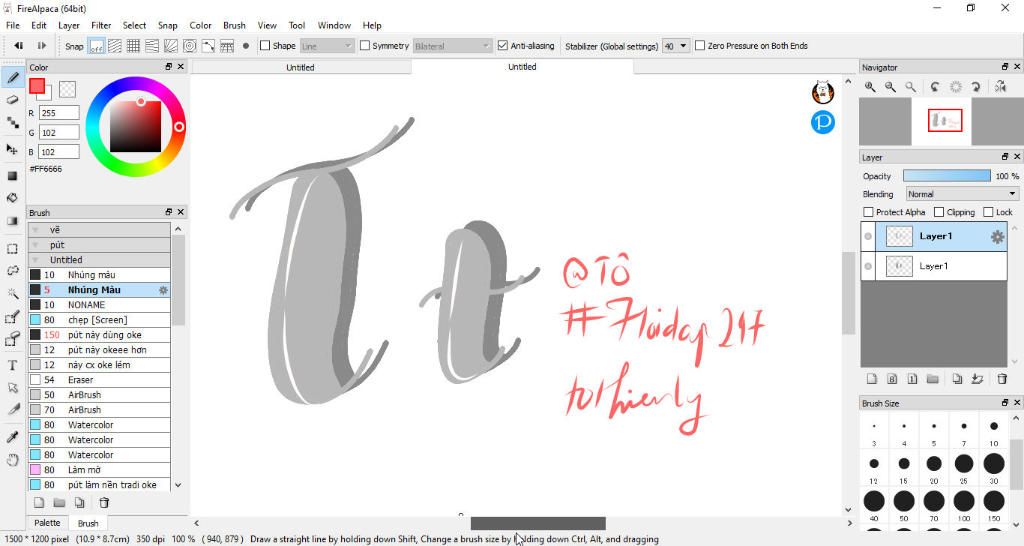Select the Gradient tool
The width and height of the screenshot is (1024, 546).
[x=12, y=221]
